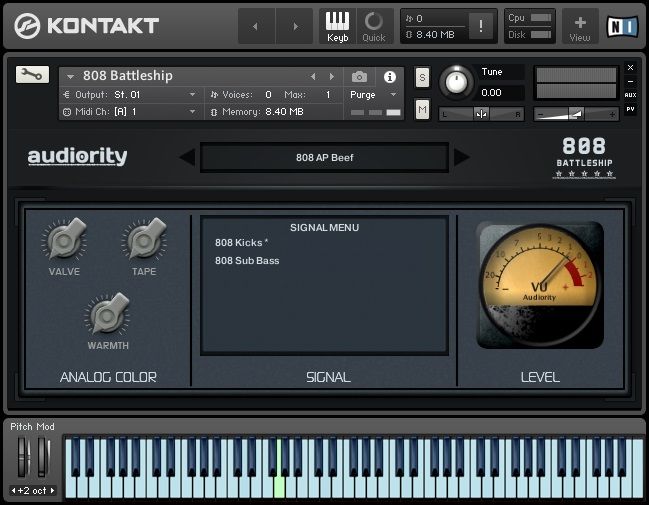Click the camera snapshot icon

(x=359, y=76)
